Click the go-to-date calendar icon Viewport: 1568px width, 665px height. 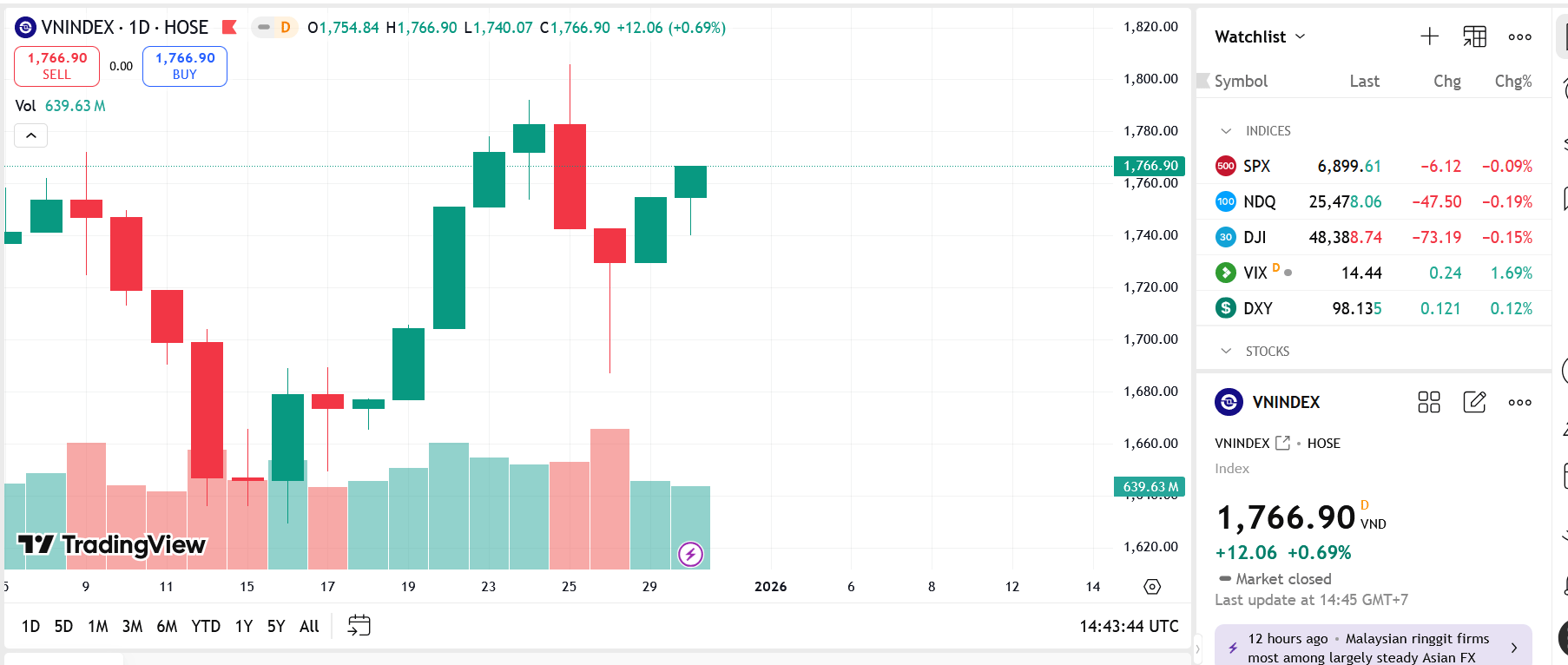[x=359, y=625]
